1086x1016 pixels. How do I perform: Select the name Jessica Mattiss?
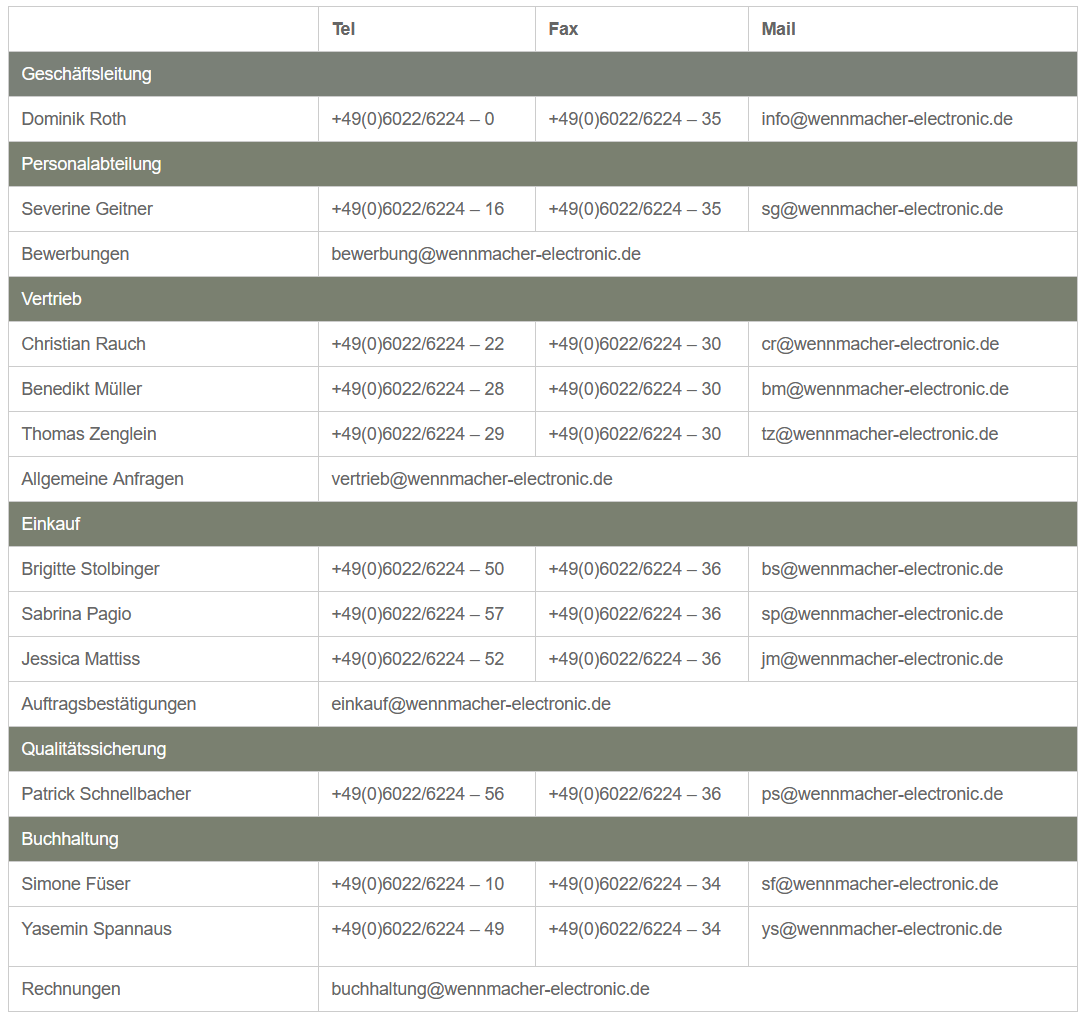[x=80, y=659]
